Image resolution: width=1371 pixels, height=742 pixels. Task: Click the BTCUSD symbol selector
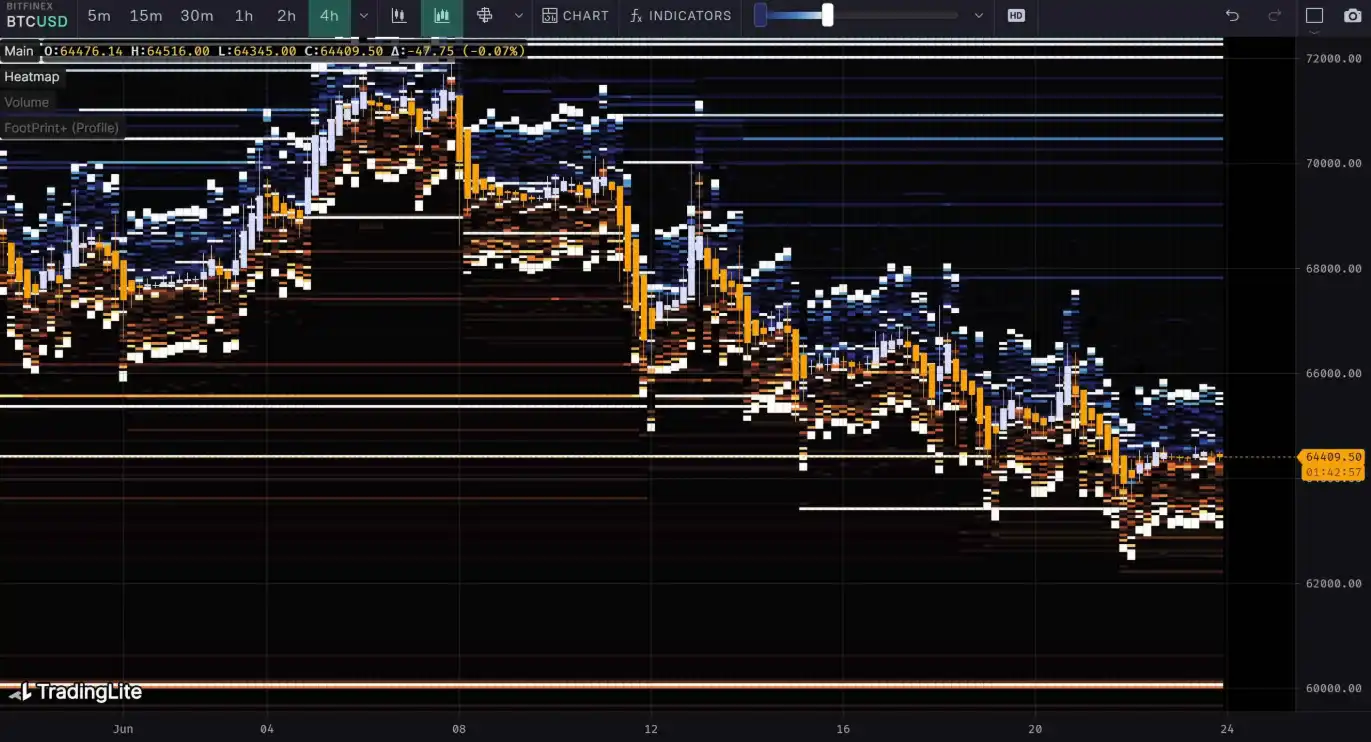(37, 21)
